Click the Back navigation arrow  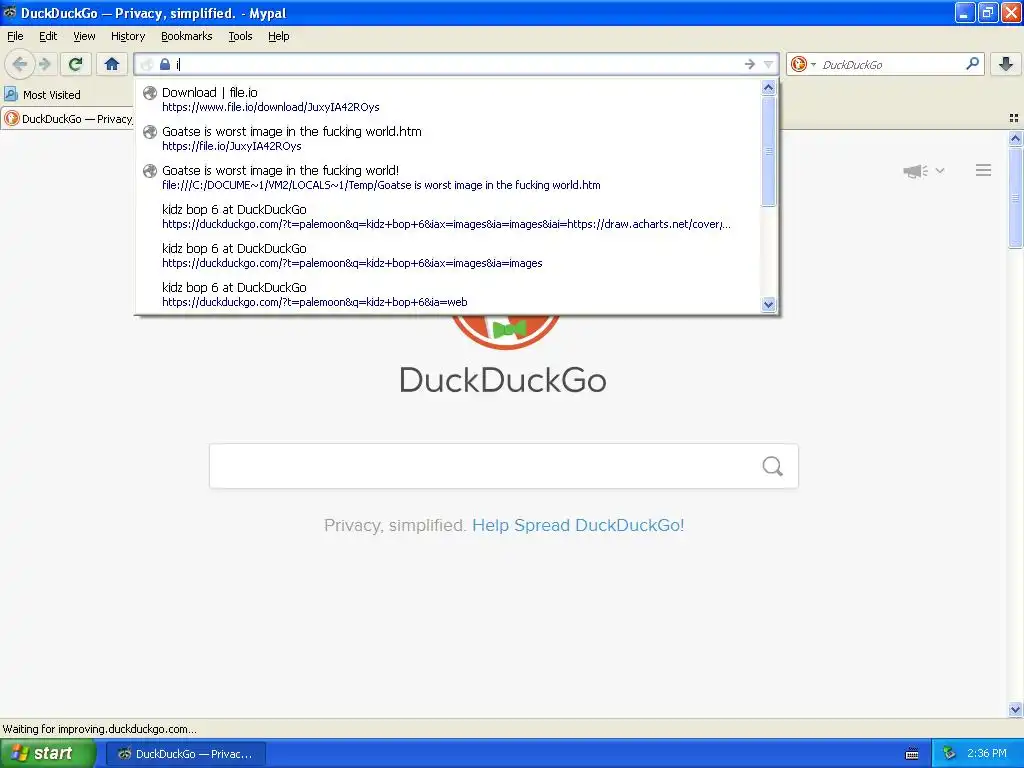[x=20, y=64]
